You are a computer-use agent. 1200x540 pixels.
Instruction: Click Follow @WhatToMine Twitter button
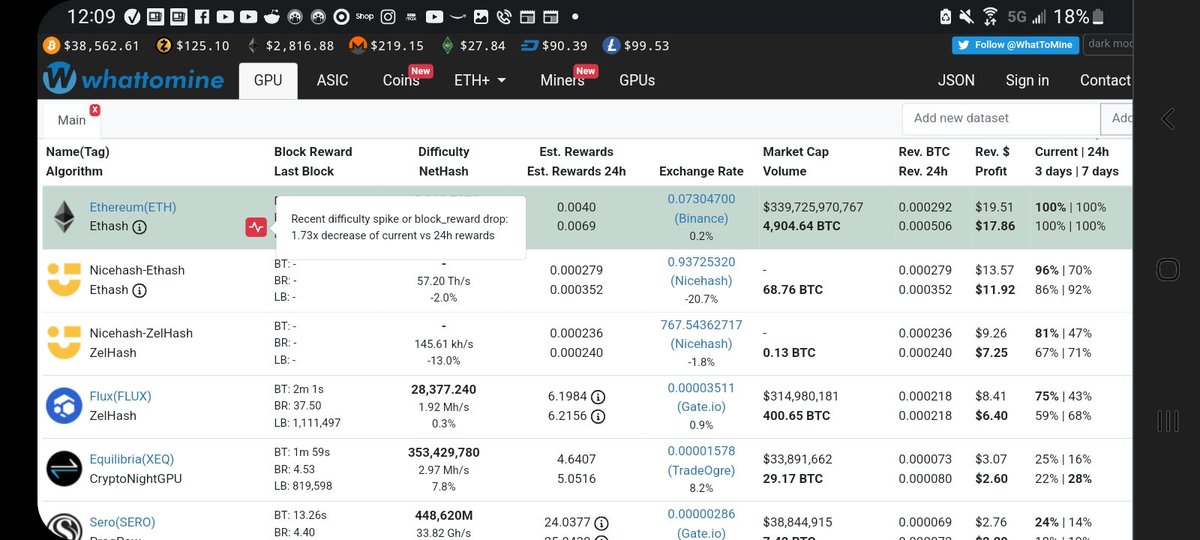(x=1014, y=45)
